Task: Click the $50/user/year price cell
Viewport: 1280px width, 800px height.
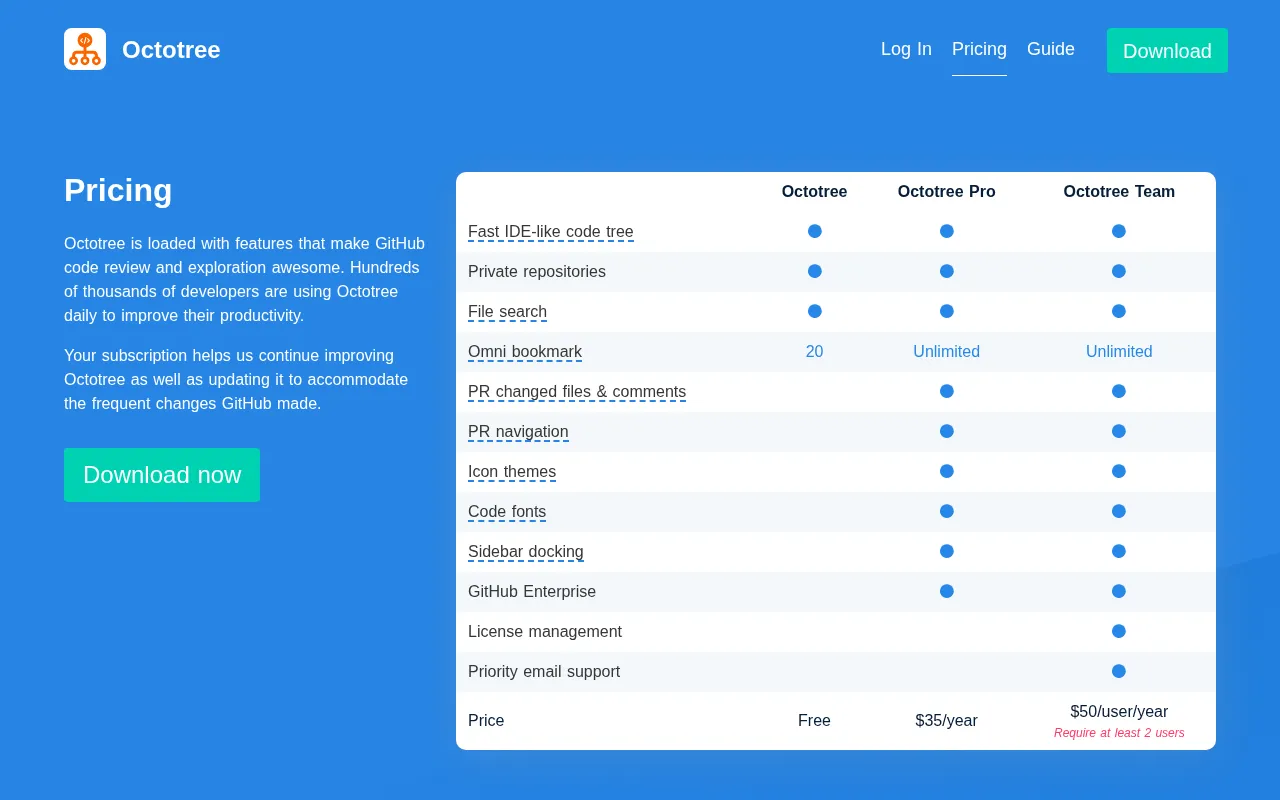Action: (1119, 712)
